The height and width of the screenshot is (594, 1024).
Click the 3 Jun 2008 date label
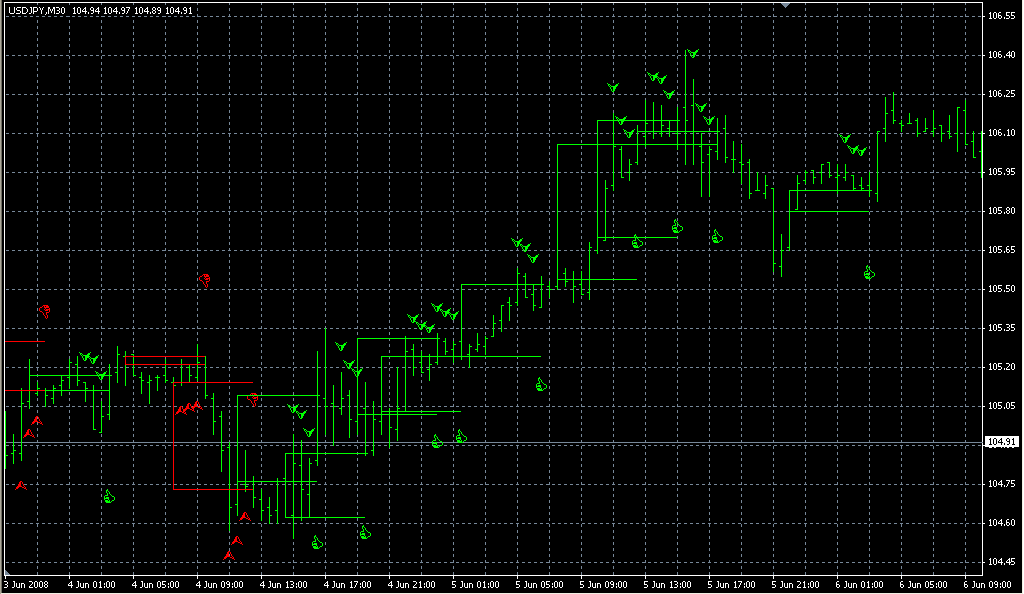click(x=26, y=584)
